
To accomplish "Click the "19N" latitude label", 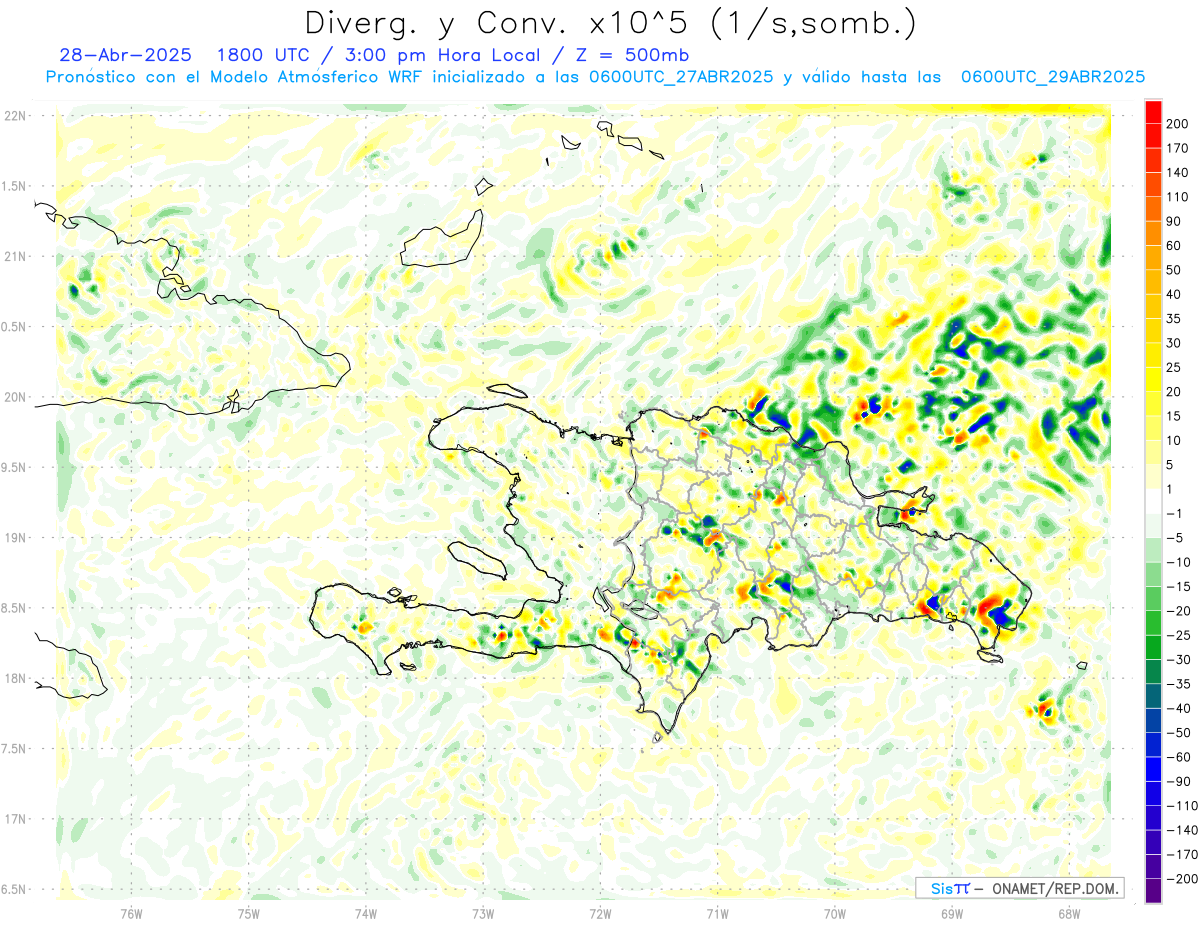I will (x=15, y=538).
